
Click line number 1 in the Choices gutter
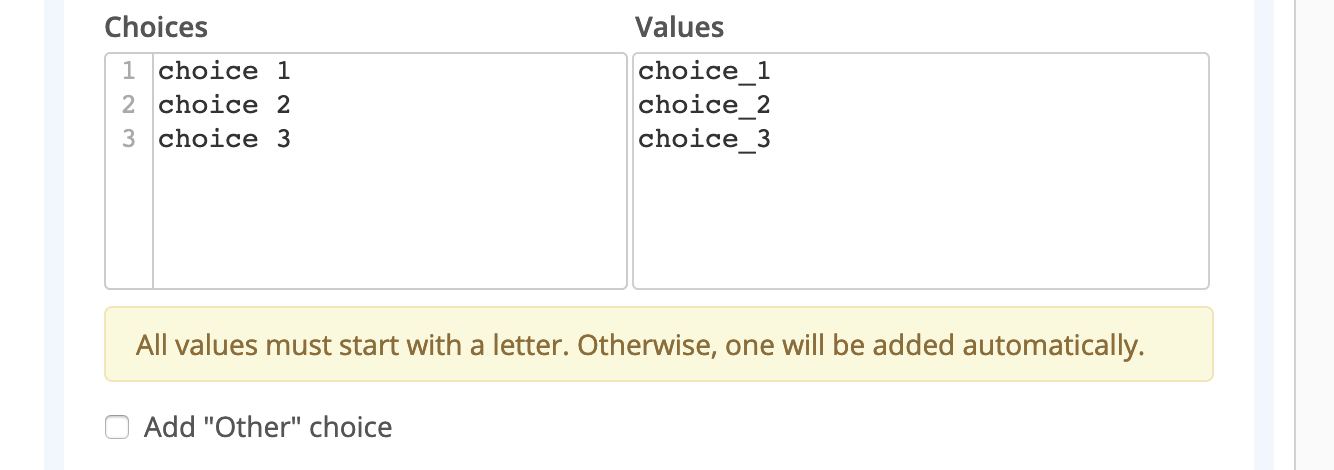pyautogui.click(x=128, y=71)
